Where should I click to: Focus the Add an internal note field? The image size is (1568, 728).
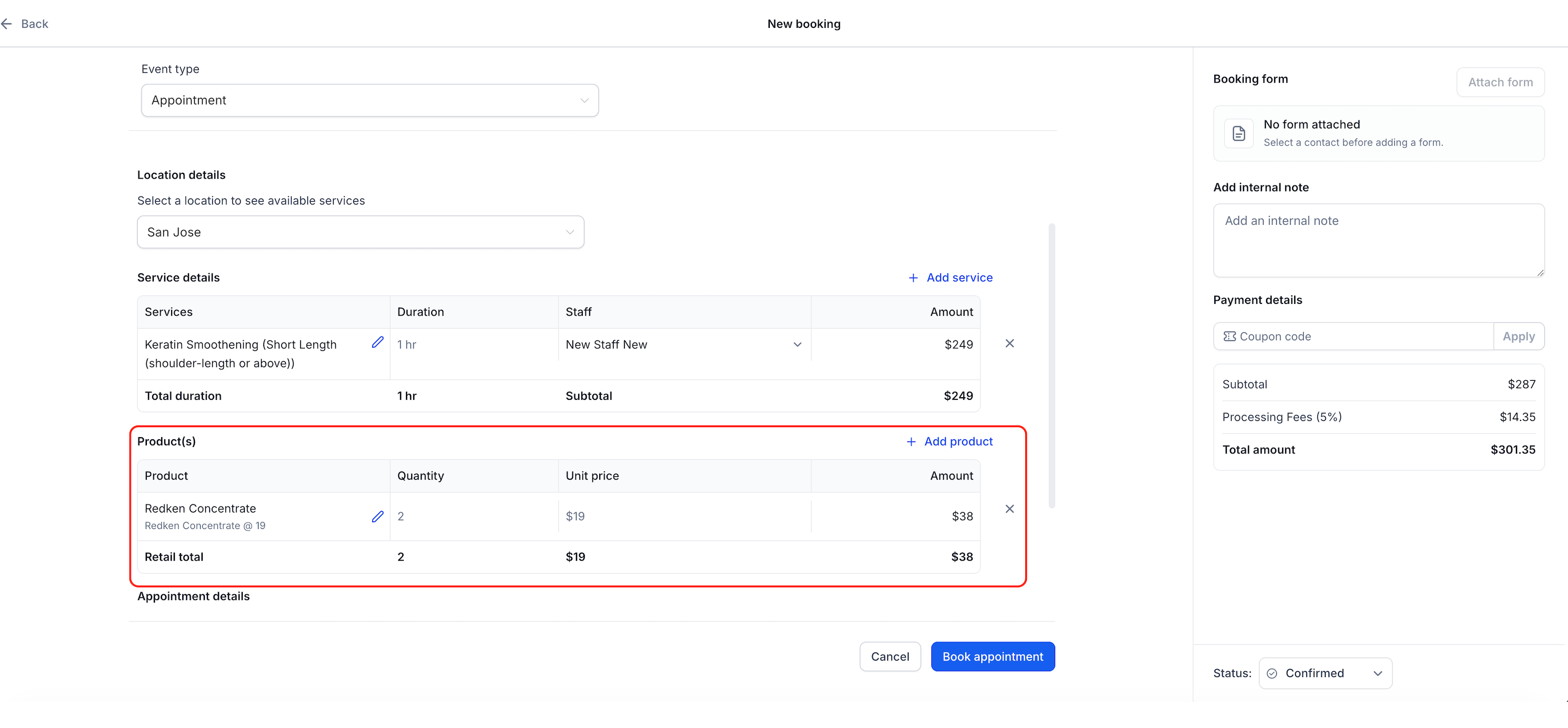(x=1378, y=241)
